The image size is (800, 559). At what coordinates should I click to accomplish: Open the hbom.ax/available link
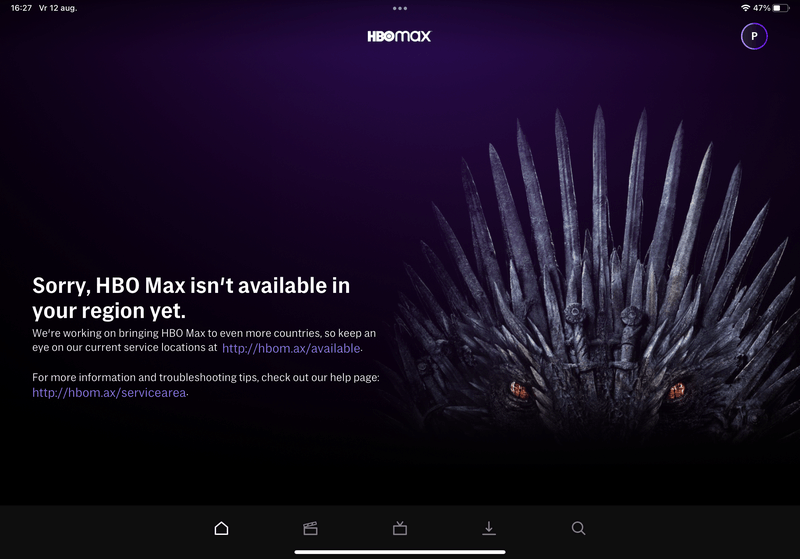click(291, 348)
